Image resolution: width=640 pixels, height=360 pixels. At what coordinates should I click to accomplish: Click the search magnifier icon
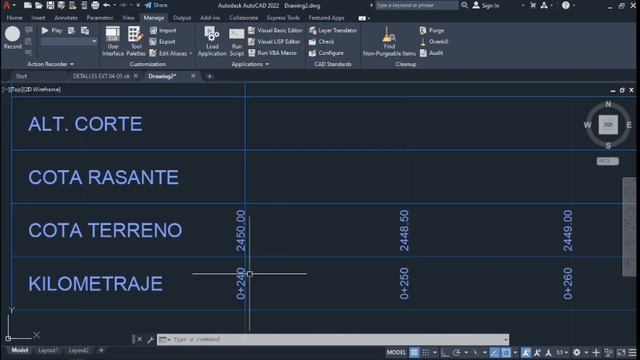[464, 5]
